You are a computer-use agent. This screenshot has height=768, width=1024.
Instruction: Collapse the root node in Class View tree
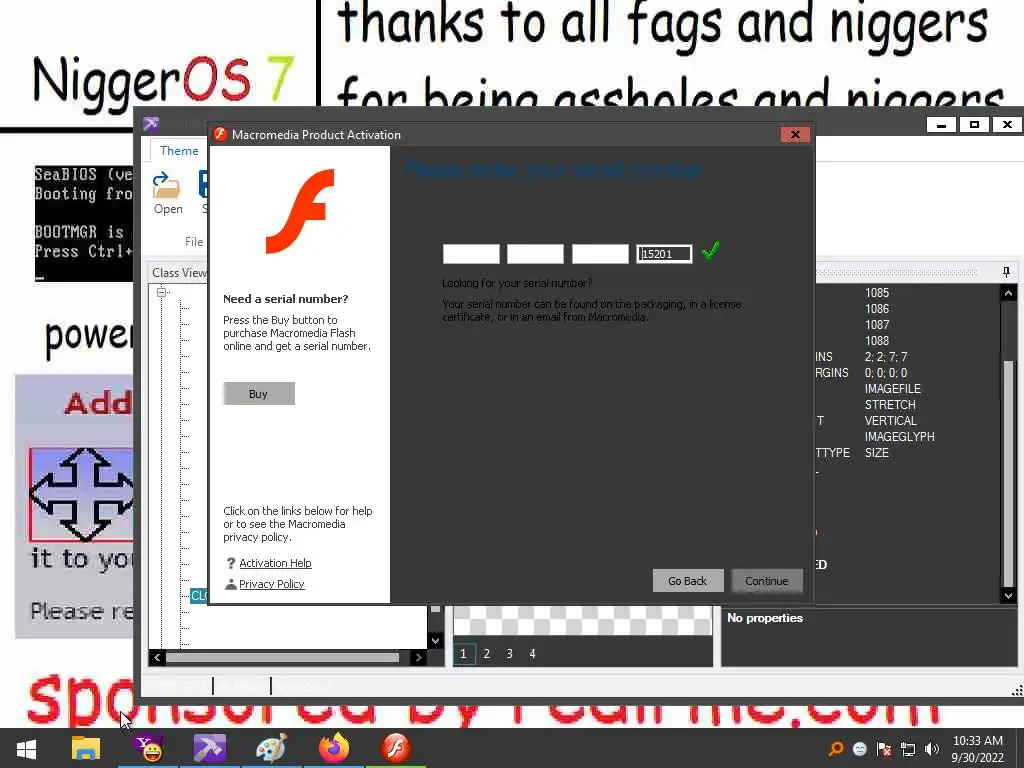click(162, 292)
